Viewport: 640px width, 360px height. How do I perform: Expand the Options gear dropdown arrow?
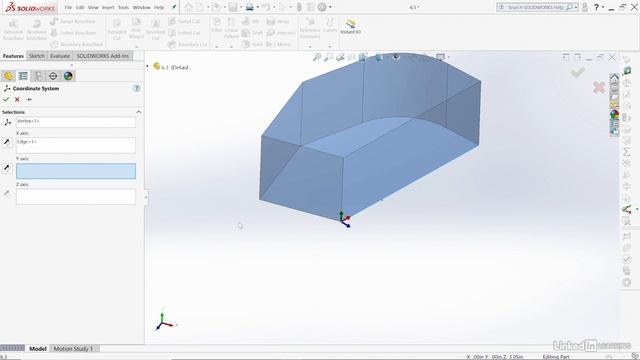click(x=330, y=7)
